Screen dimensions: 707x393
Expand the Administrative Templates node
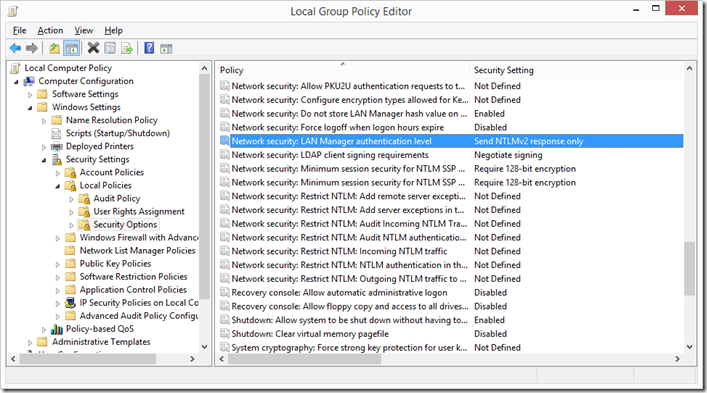[30, 343]
